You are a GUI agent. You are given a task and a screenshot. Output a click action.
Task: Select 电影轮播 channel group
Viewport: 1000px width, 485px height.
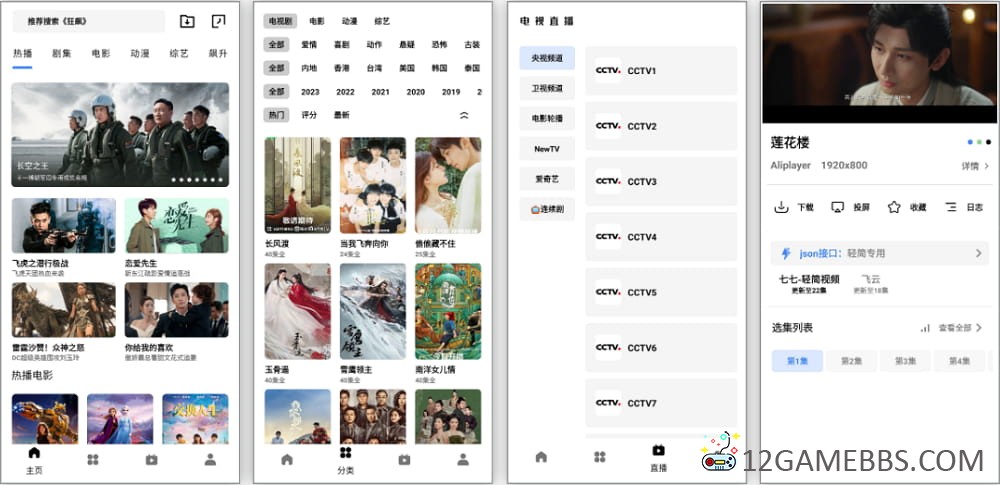(x=547, y=119)
